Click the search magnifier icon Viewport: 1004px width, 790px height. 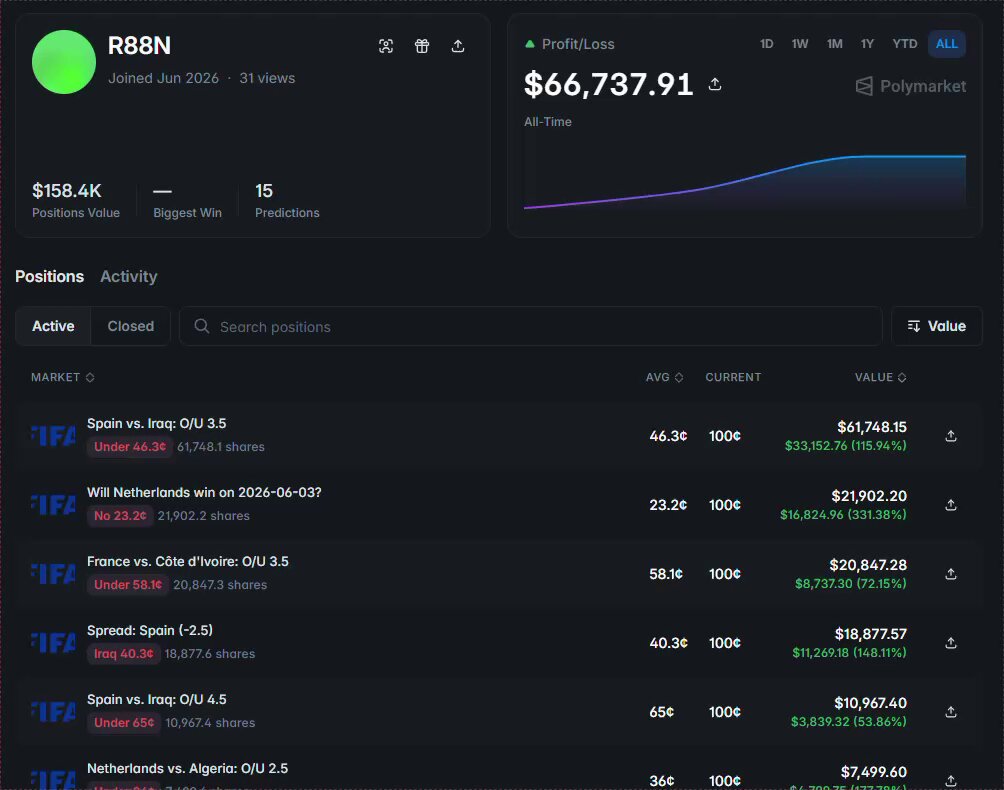pos(202,326)
